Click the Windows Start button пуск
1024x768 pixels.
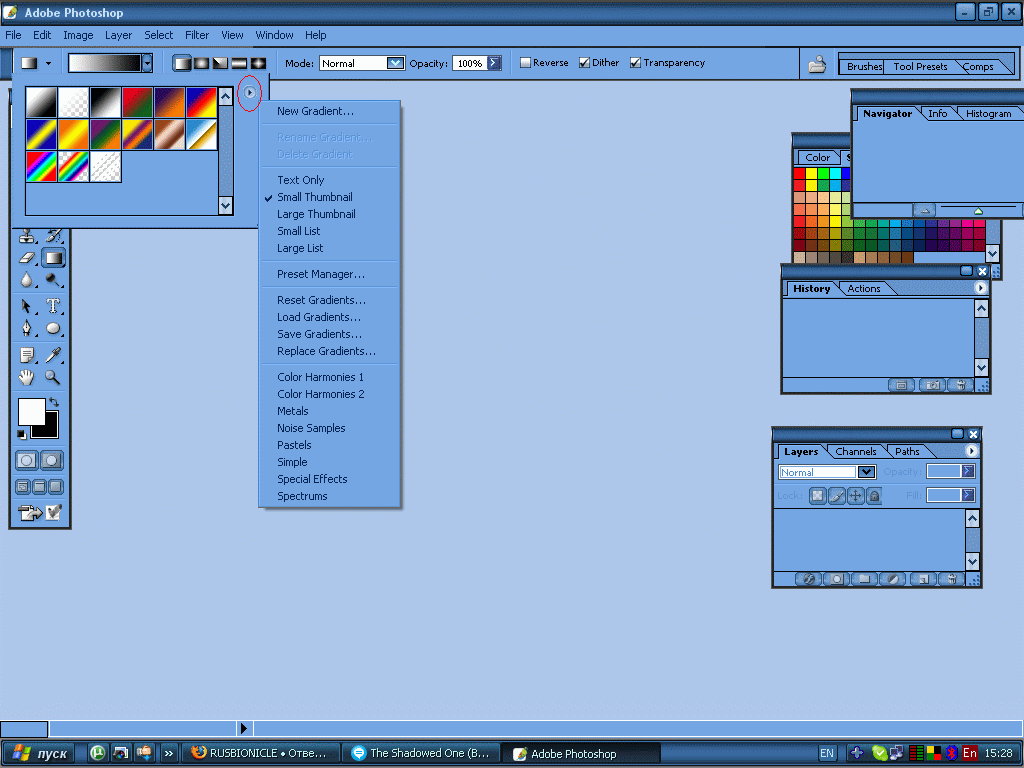pos(40,753)
